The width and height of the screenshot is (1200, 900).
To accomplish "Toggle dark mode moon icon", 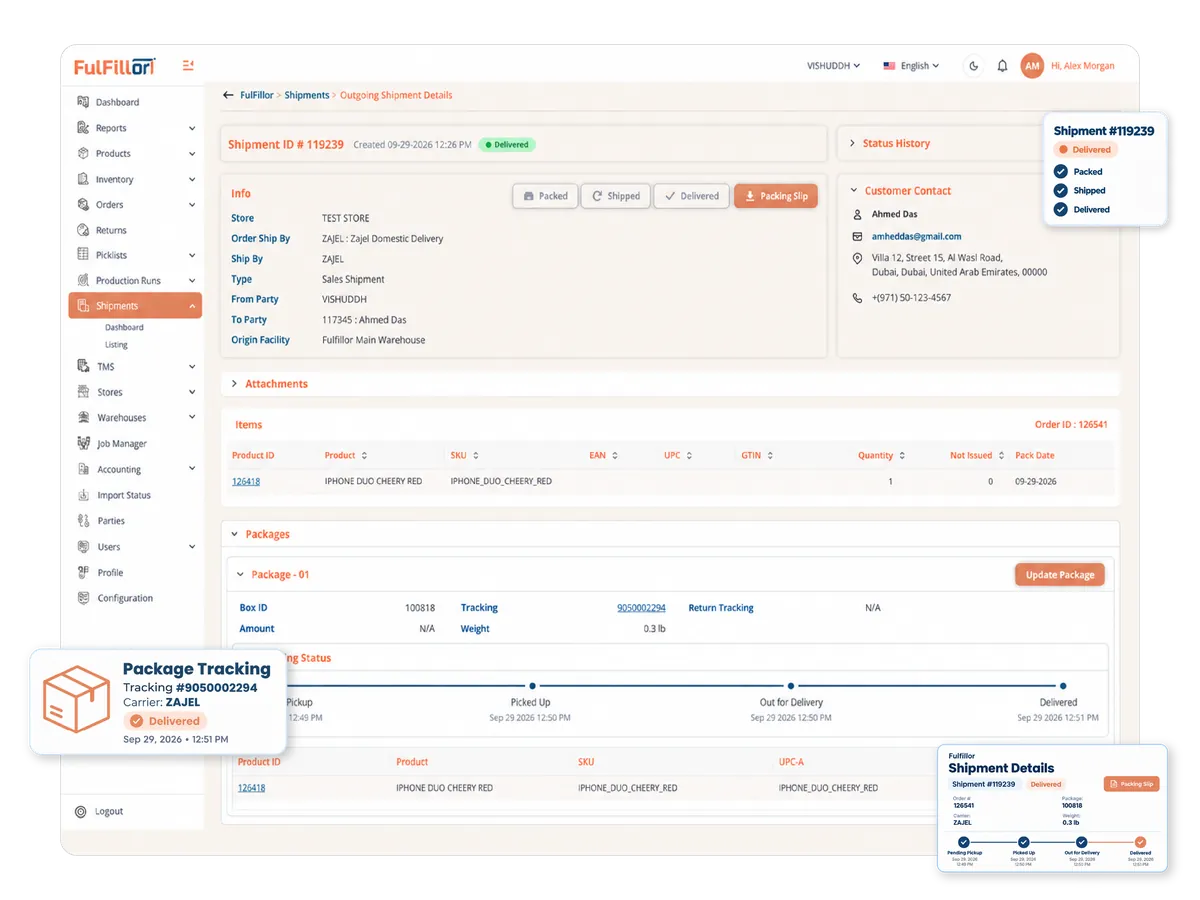I will coord(974,66).
